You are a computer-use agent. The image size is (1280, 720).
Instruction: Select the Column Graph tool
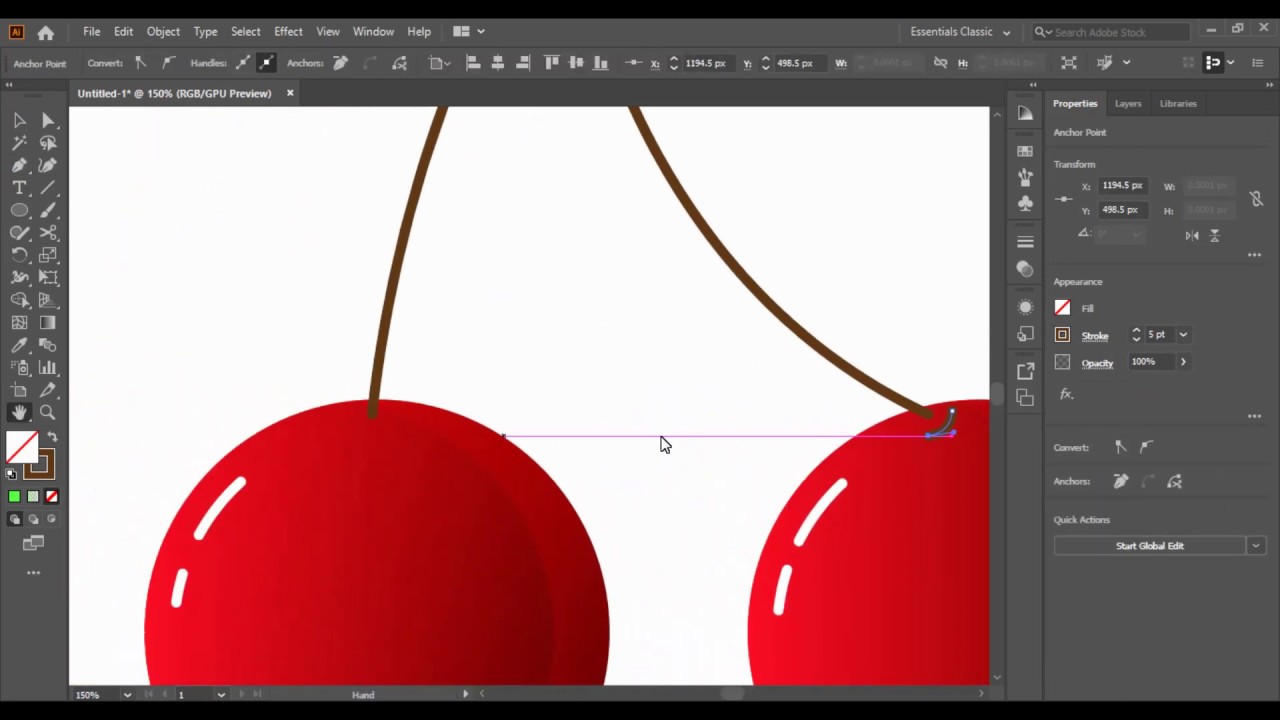pyautogui.click(x=47, y=368)
